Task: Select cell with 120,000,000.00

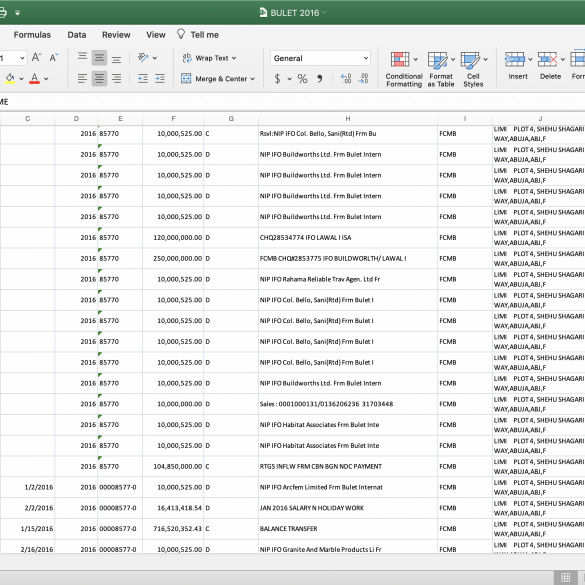Action: (x=173, y=238)
